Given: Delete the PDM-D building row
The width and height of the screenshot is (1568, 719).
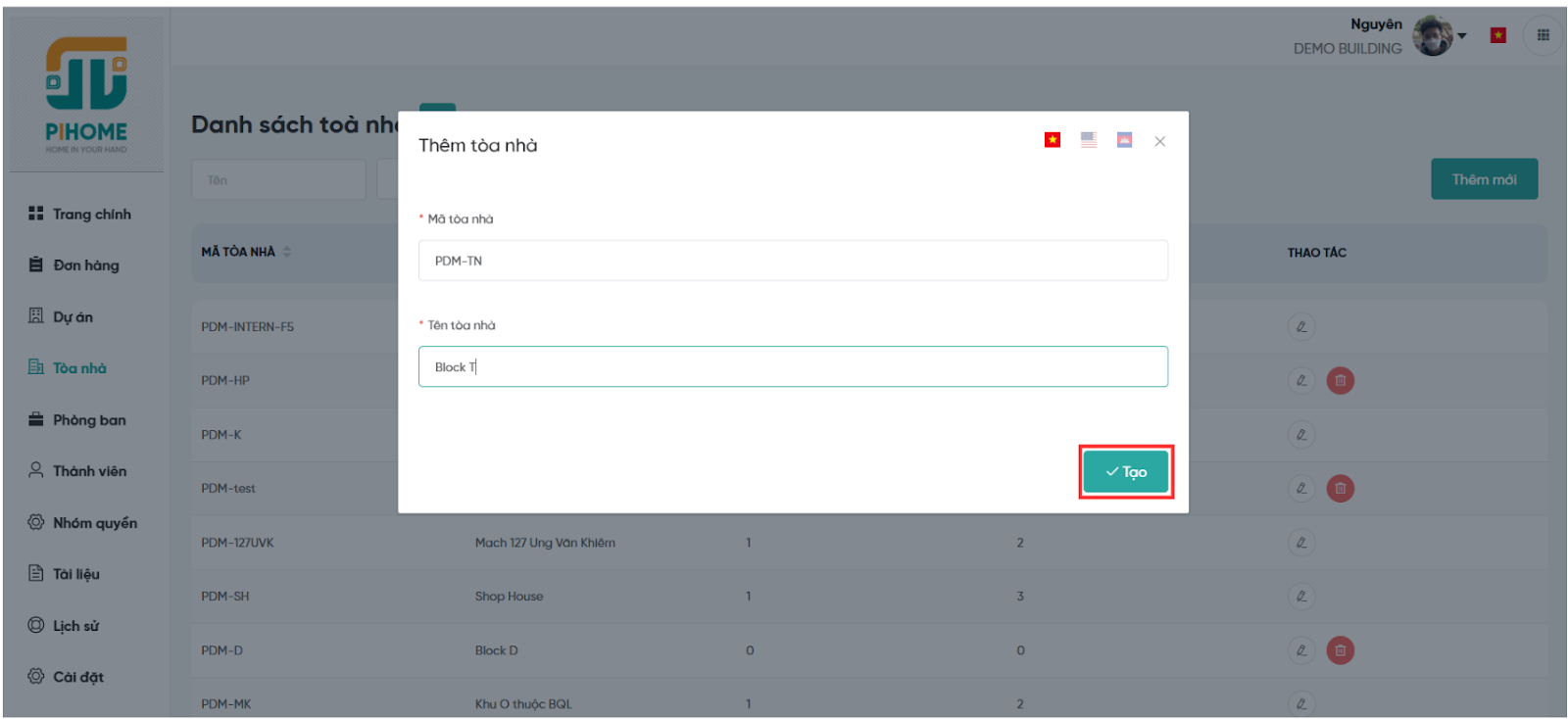Looking at the screenshot, I should pos(1340,649).
